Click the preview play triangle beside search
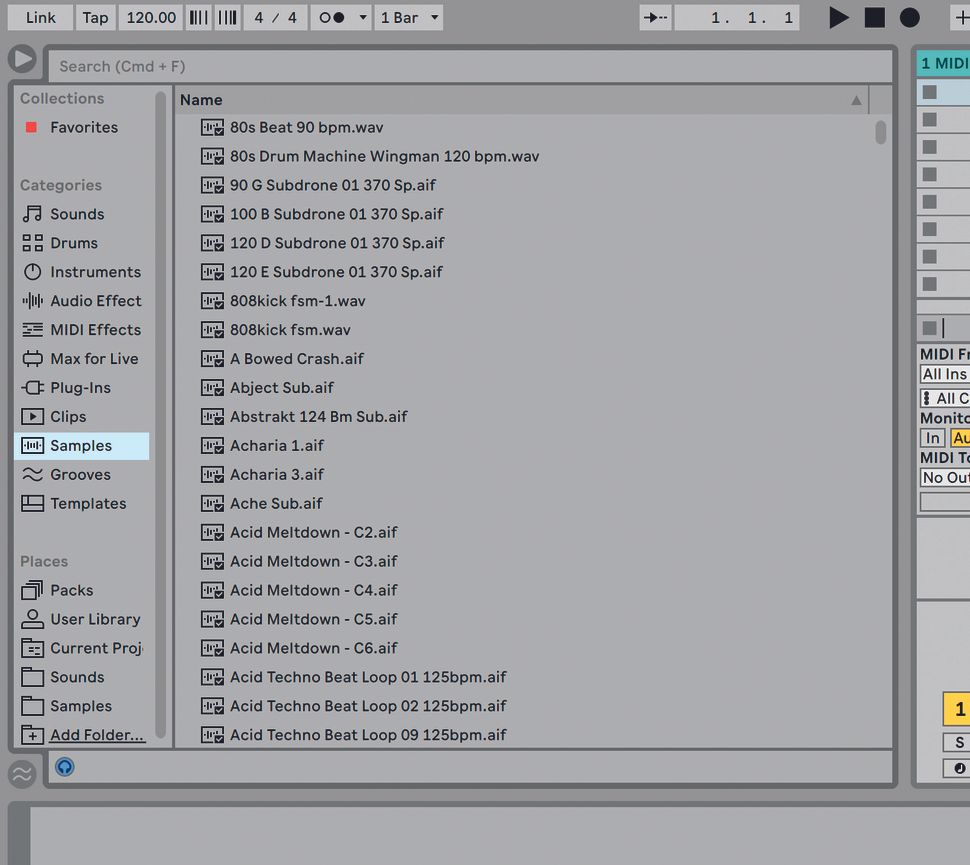The image size is (970, 865). (23, 57)
